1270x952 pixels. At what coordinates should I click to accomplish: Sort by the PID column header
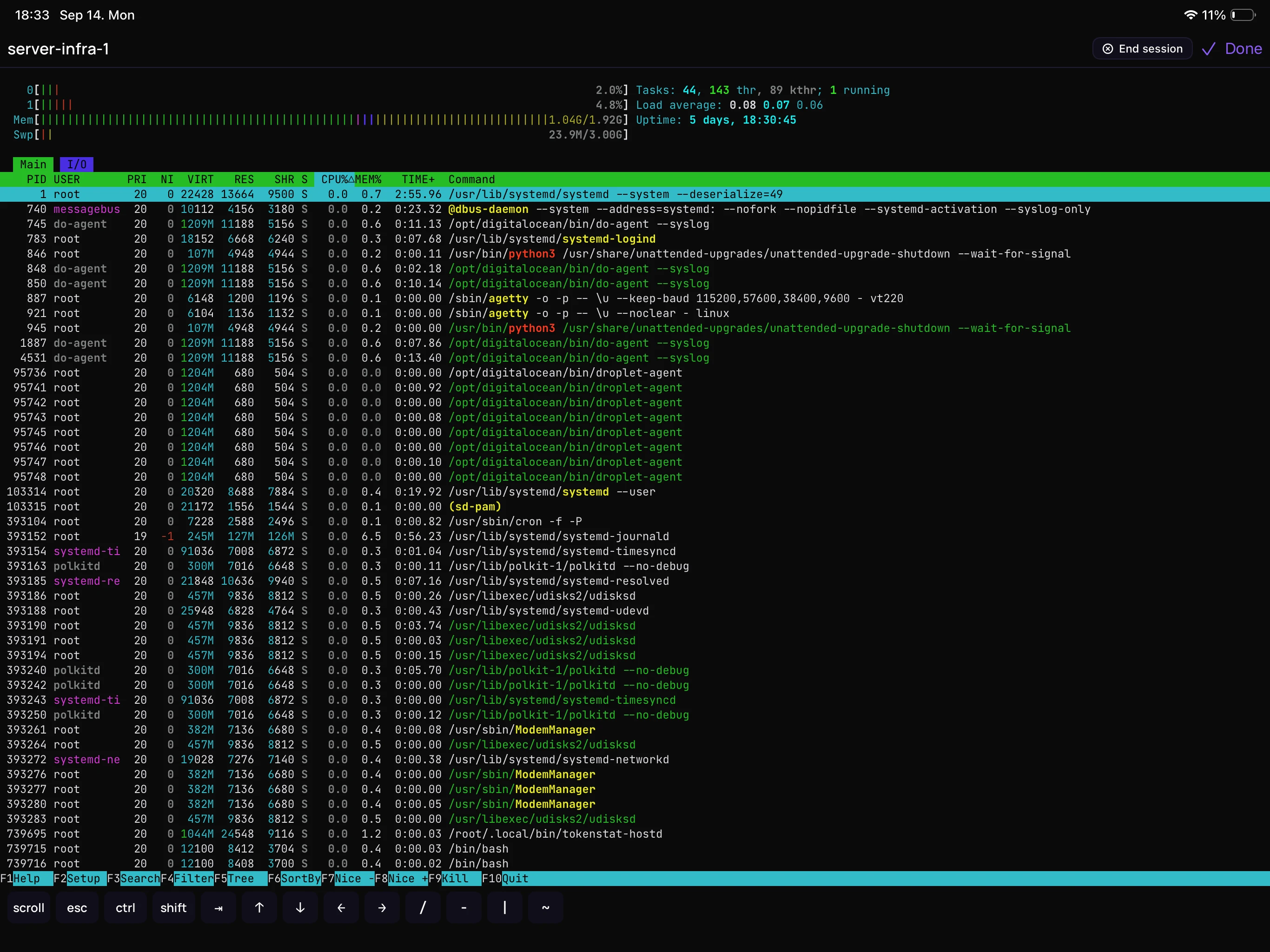(x=36, y=179)
